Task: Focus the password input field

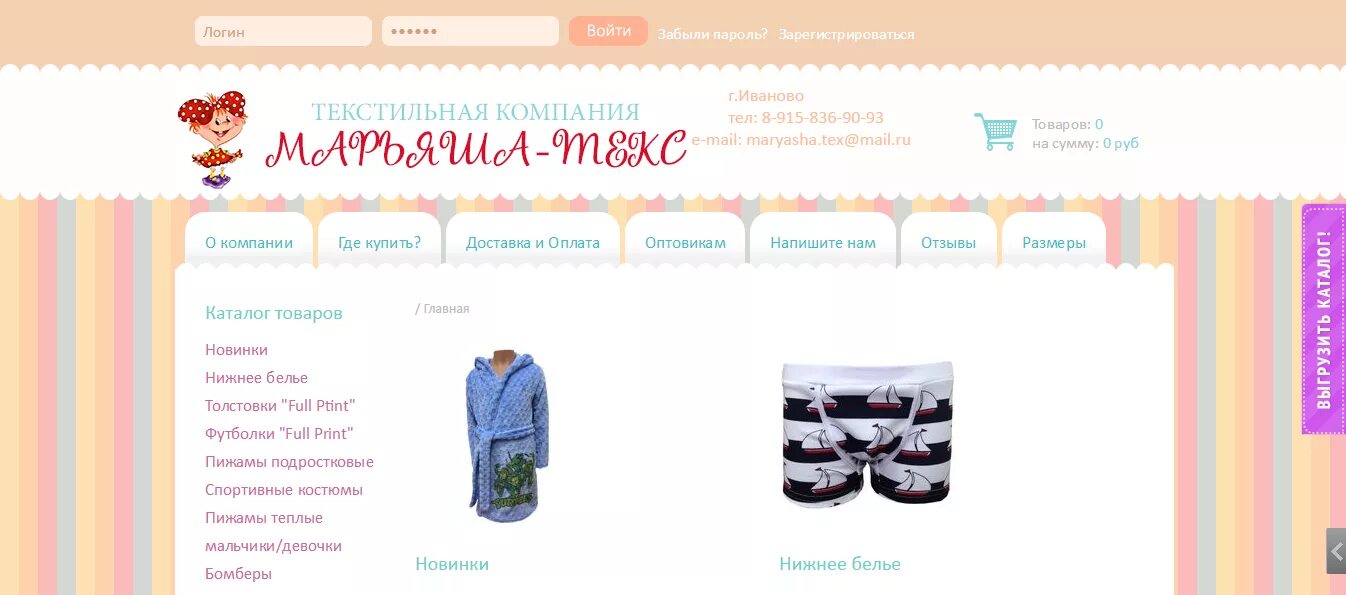Action: pyautogui.click(x=470, y=31)
